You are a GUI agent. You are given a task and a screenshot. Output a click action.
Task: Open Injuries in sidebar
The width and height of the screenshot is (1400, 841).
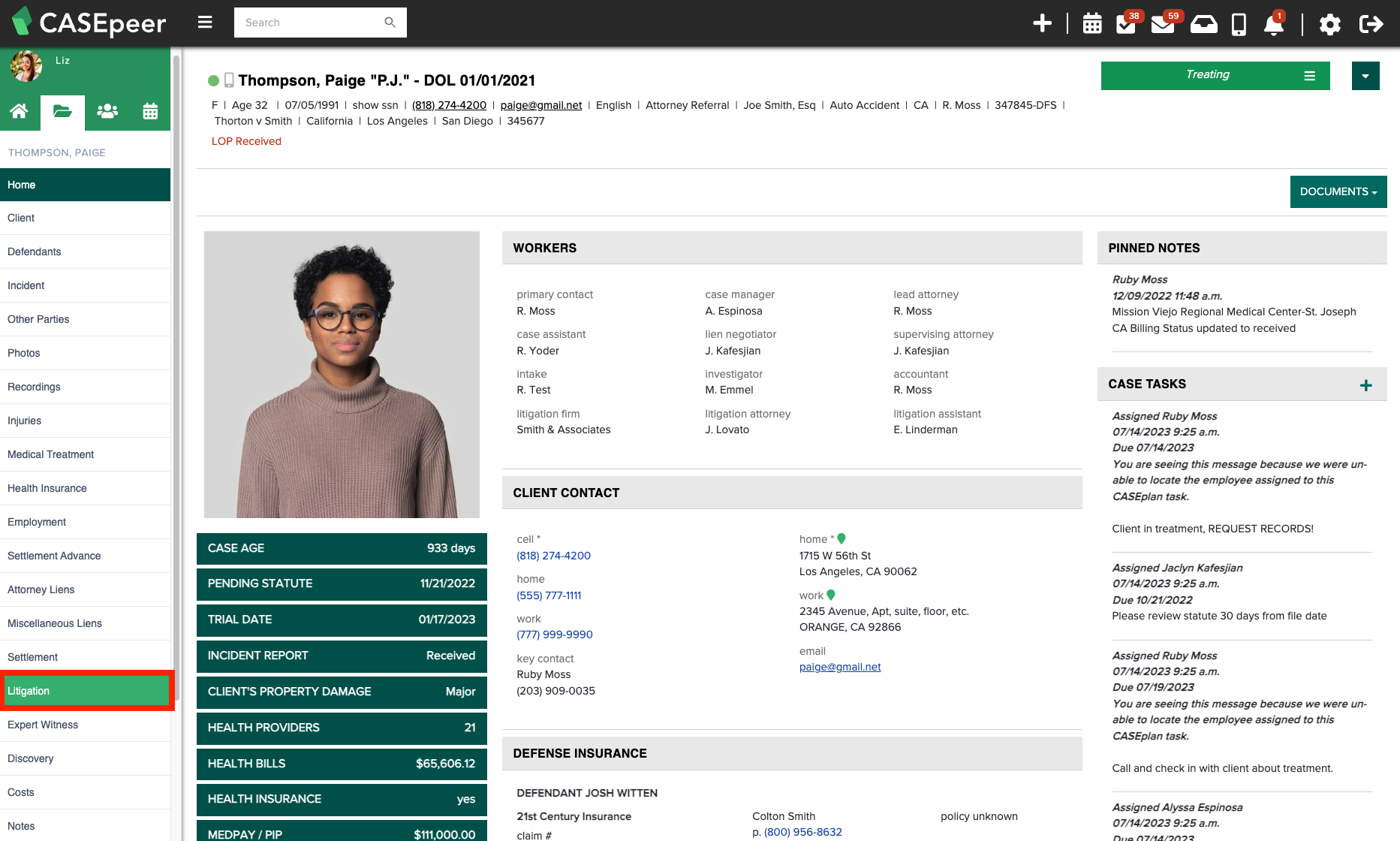coord(85,420)
